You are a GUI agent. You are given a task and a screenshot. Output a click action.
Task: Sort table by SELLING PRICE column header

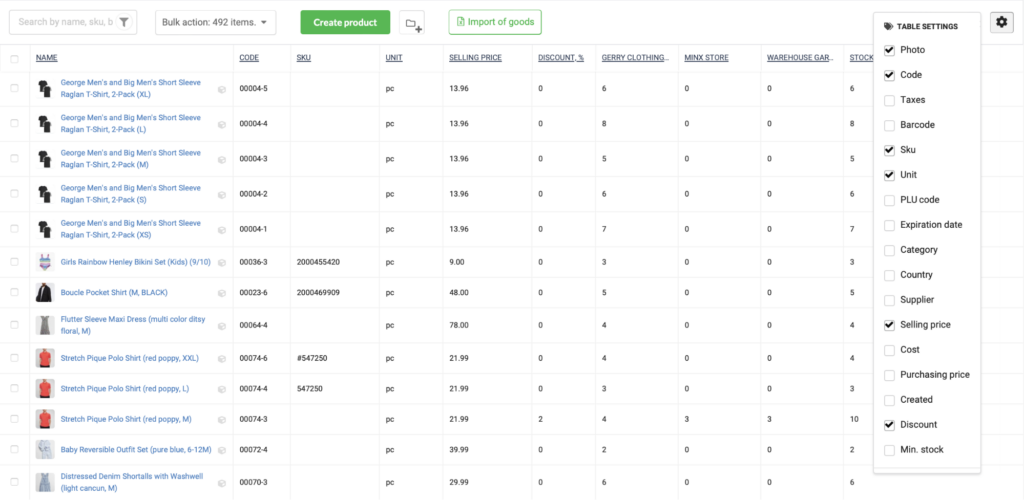point(475,58)
